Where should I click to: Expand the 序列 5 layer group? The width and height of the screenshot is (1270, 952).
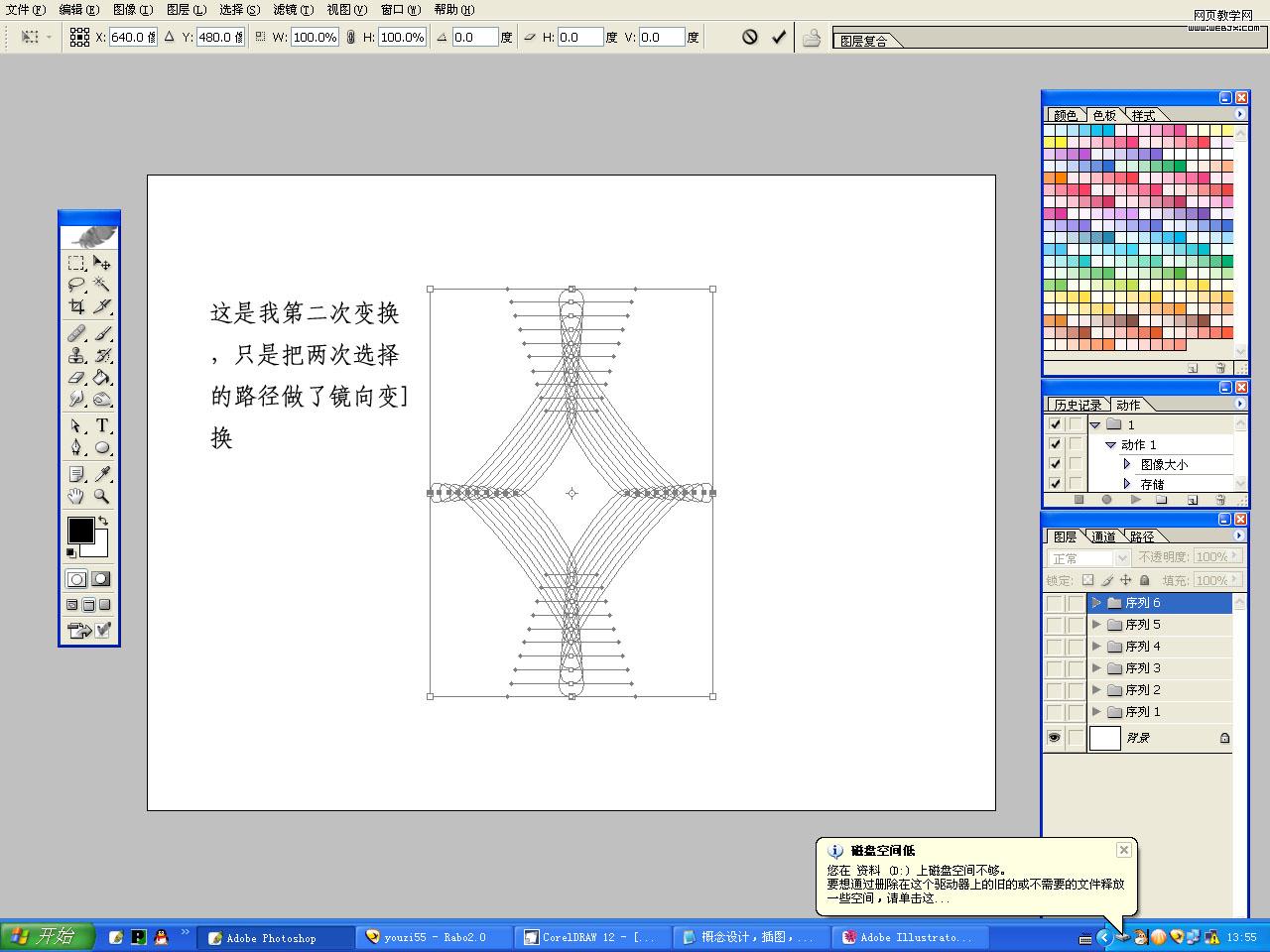click(1096, 625)
